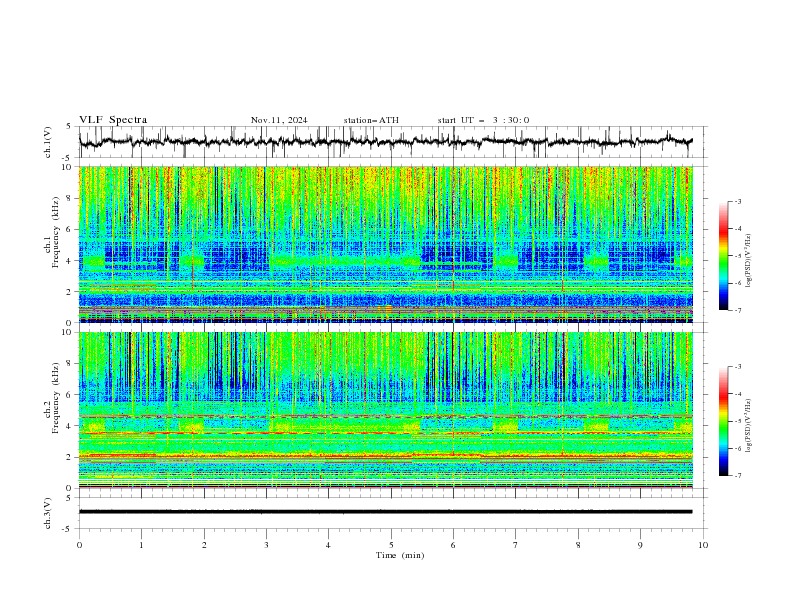Click the 'start UT = 3 :30: 0' text

point(483,120)
